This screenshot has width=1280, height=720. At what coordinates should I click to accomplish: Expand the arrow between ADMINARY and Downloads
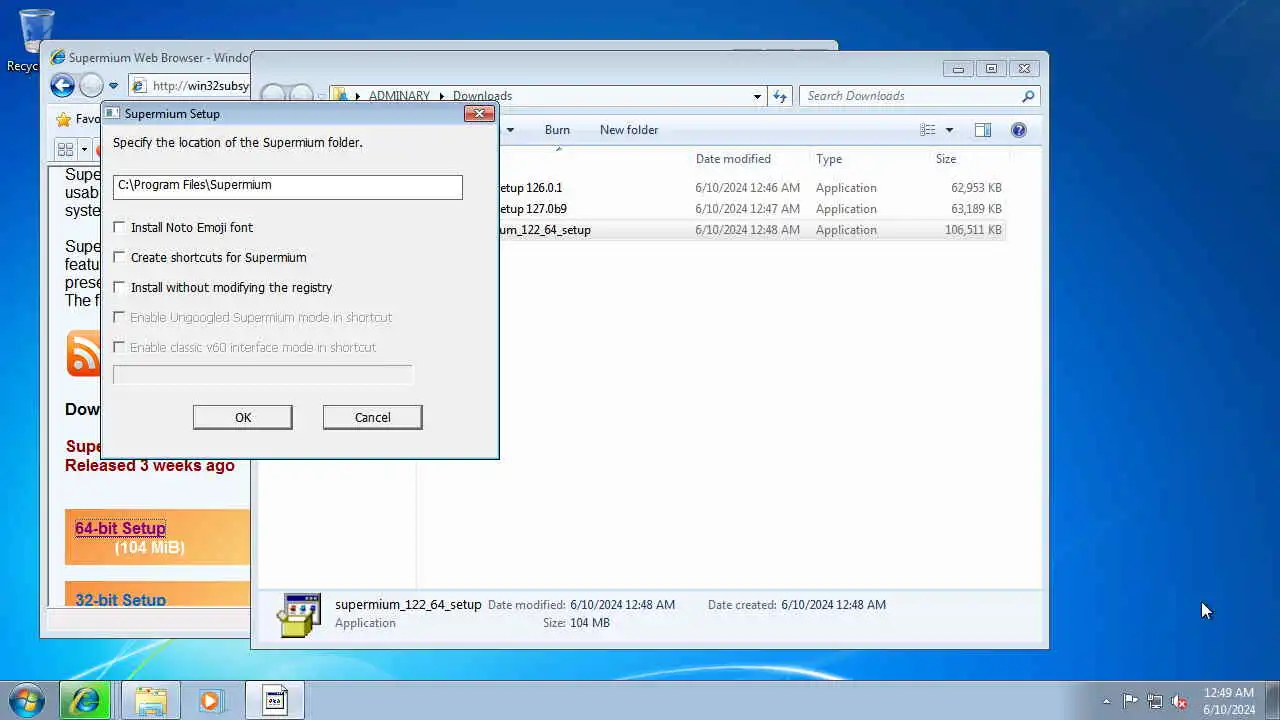(x=441, y=96)
